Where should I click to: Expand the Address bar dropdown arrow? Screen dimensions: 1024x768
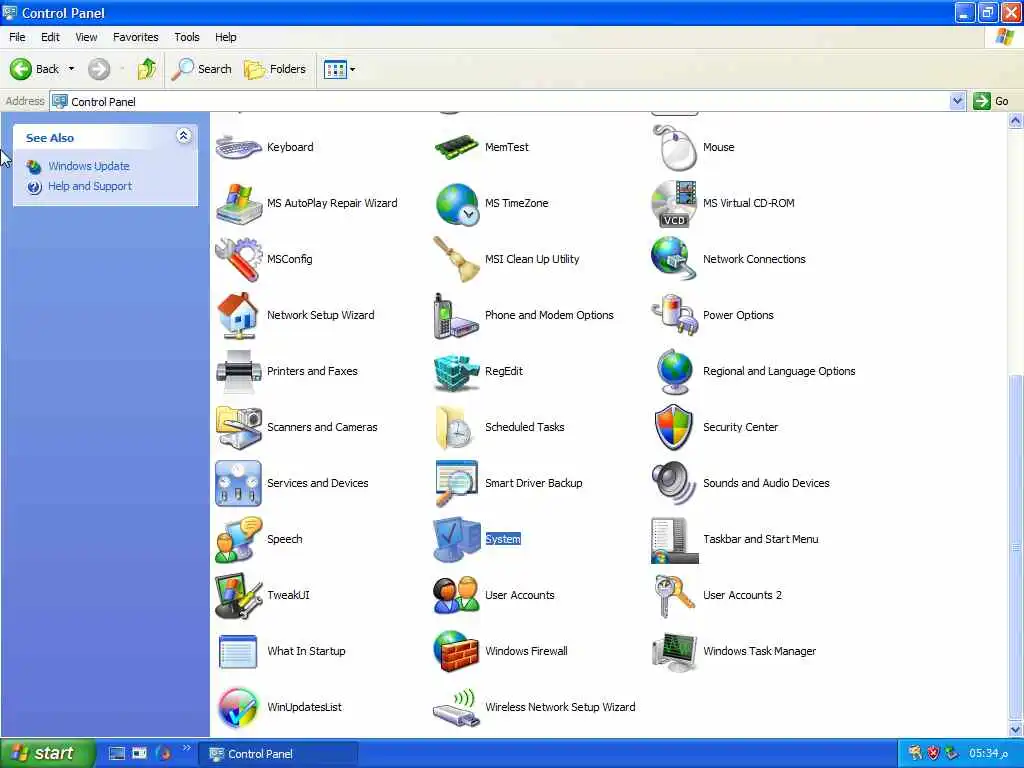(957, 101)
